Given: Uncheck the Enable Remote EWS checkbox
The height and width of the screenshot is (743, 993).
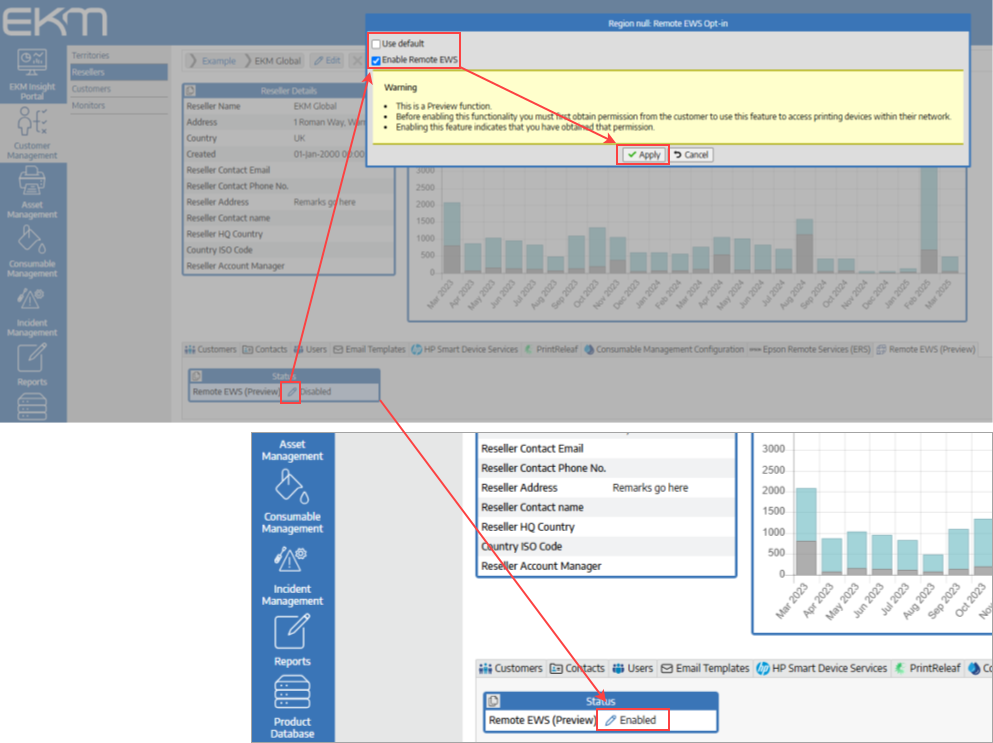Looking at the screenshot, I should coord(376,60).
